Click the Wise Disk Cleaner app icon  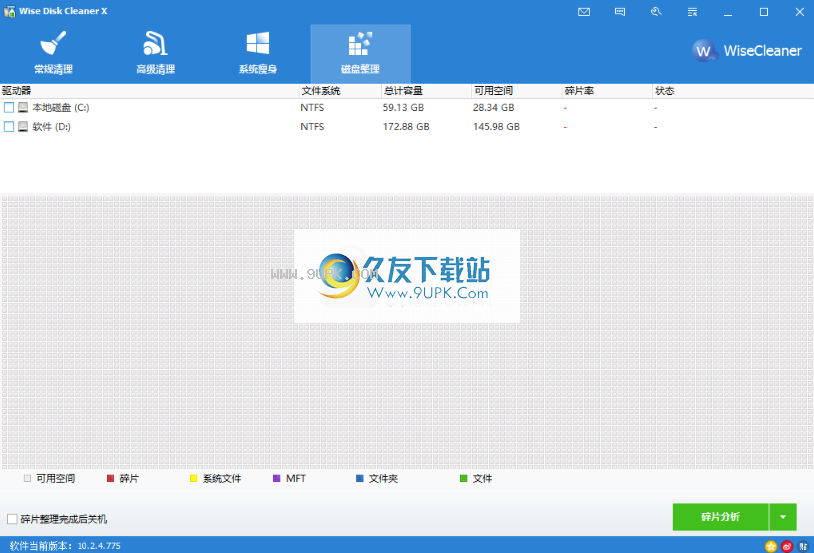[9, 11]
